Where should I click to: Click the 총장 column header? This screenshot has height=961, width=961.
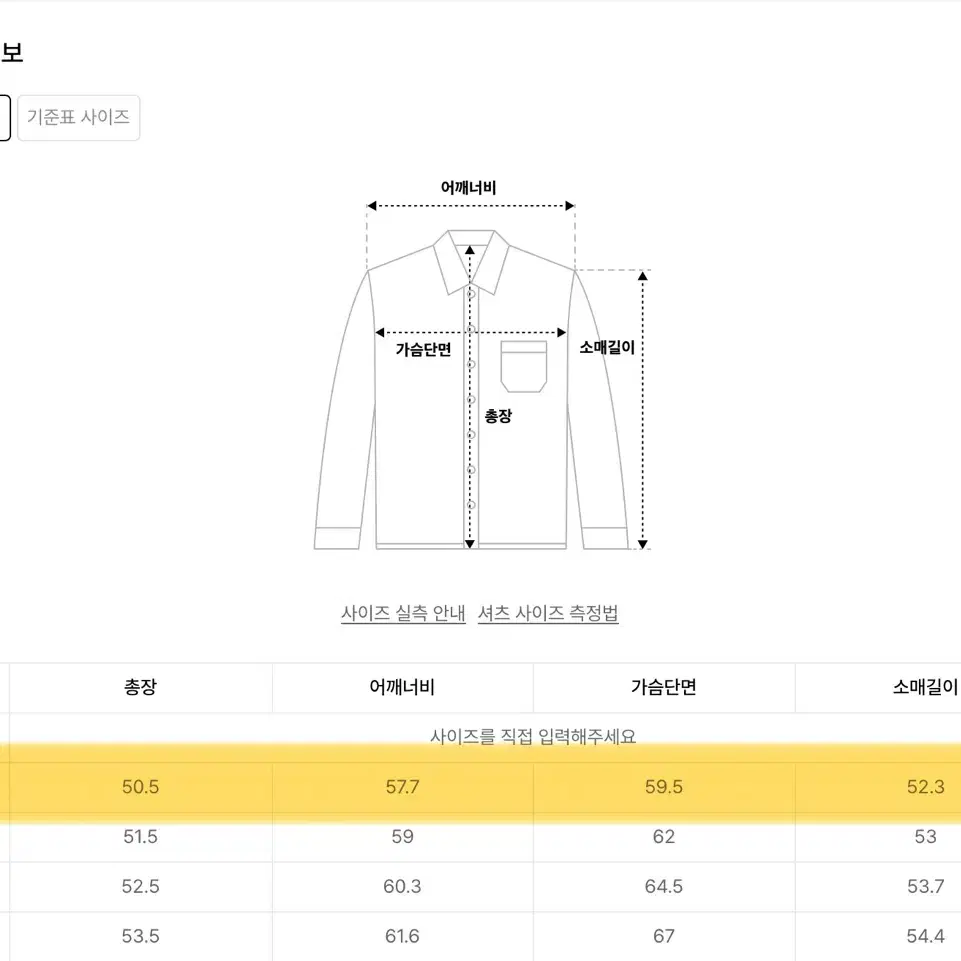tap(140, 688)
